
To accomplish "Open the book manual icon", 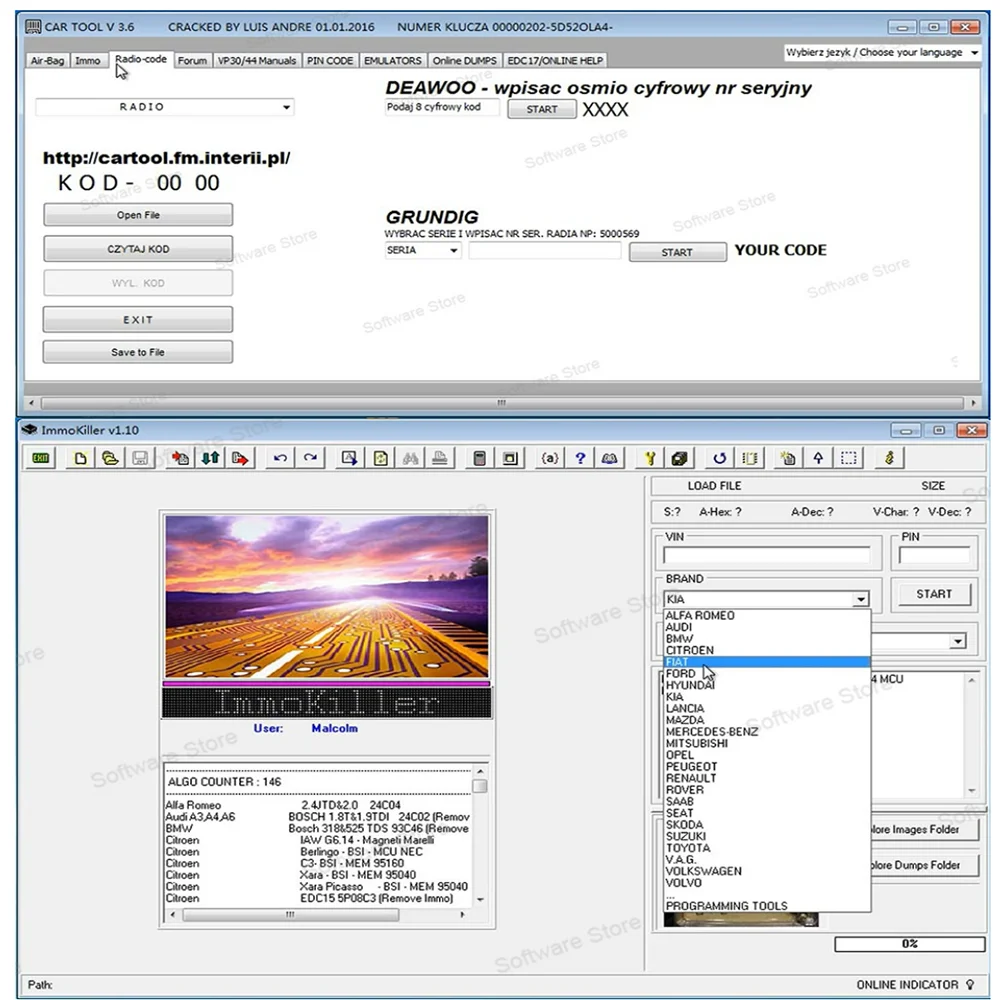I will [610, 458].
